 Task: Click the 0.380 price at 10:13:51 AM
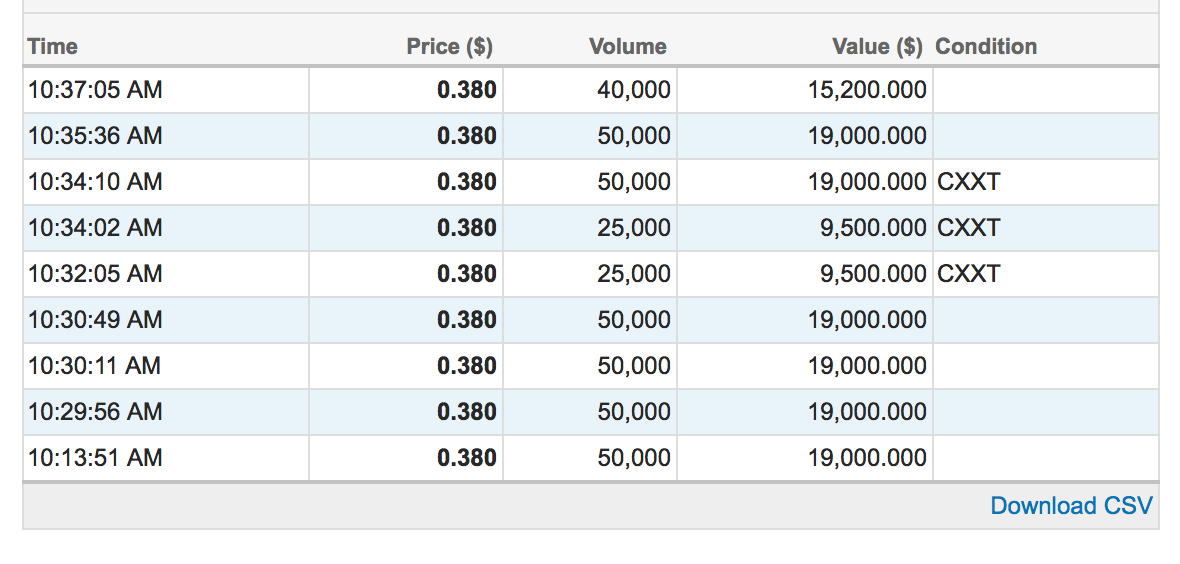(x=467, y=458)
